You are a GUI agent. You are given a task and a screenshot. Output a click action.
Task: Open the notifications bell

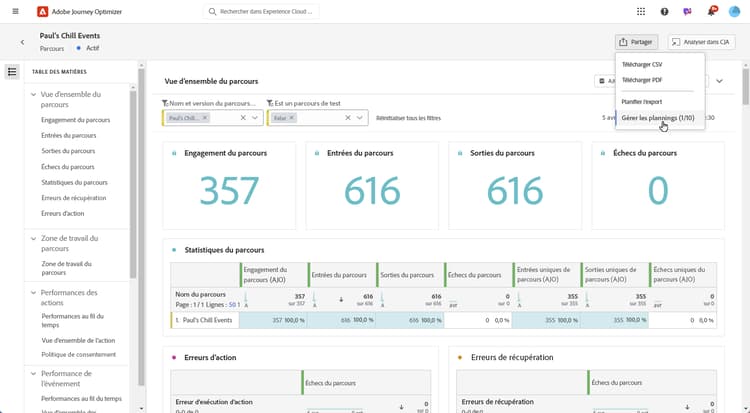[x=711, y=11]
